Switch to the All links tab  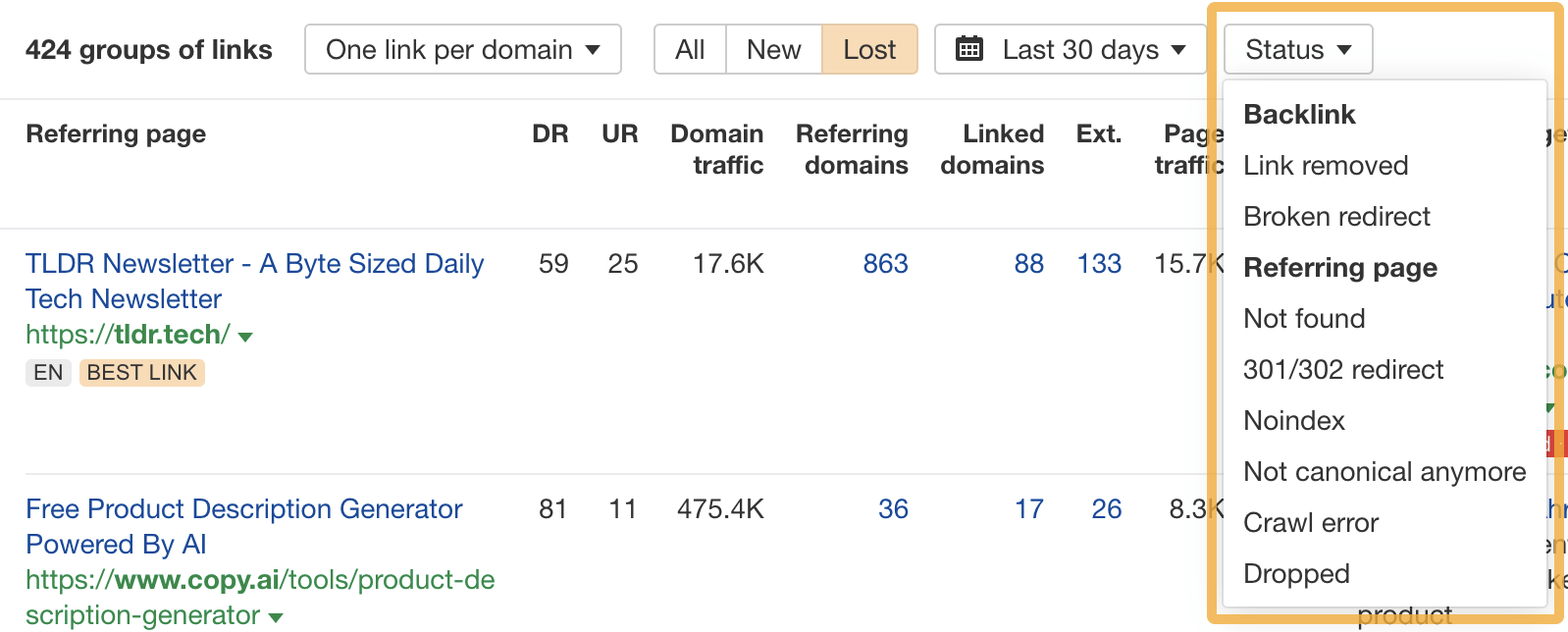tap(690, 48)
